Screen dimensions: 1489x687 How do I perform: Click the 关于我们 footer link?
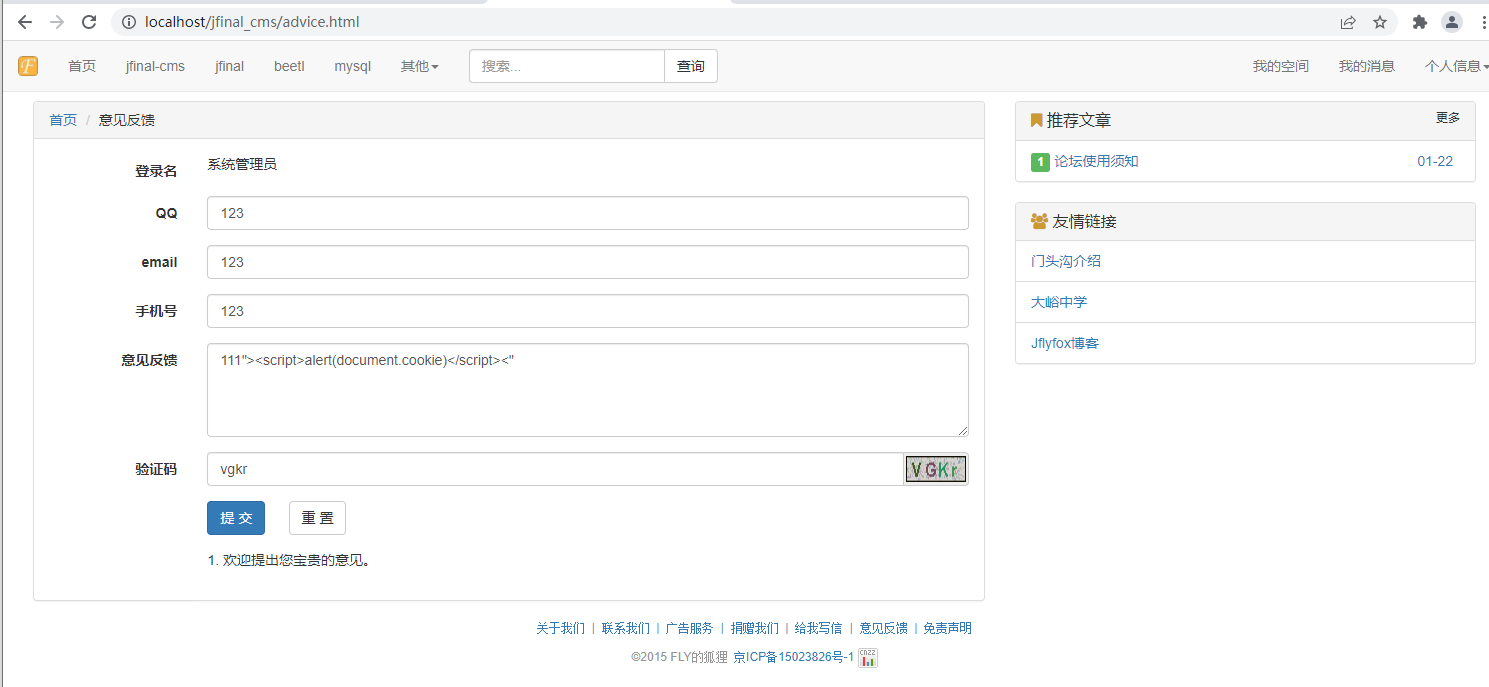(560, 628)
